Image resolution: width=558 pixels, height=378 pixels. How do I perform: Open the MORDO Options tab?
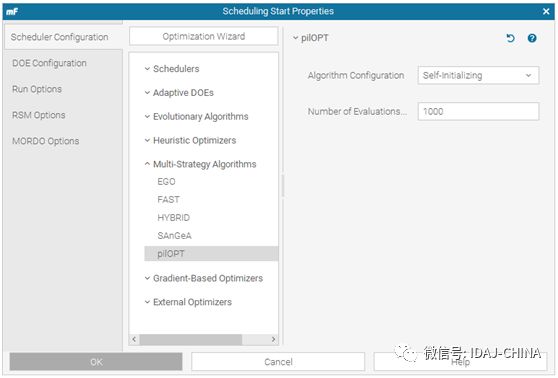pyautogui.click(x=46, y=141)
